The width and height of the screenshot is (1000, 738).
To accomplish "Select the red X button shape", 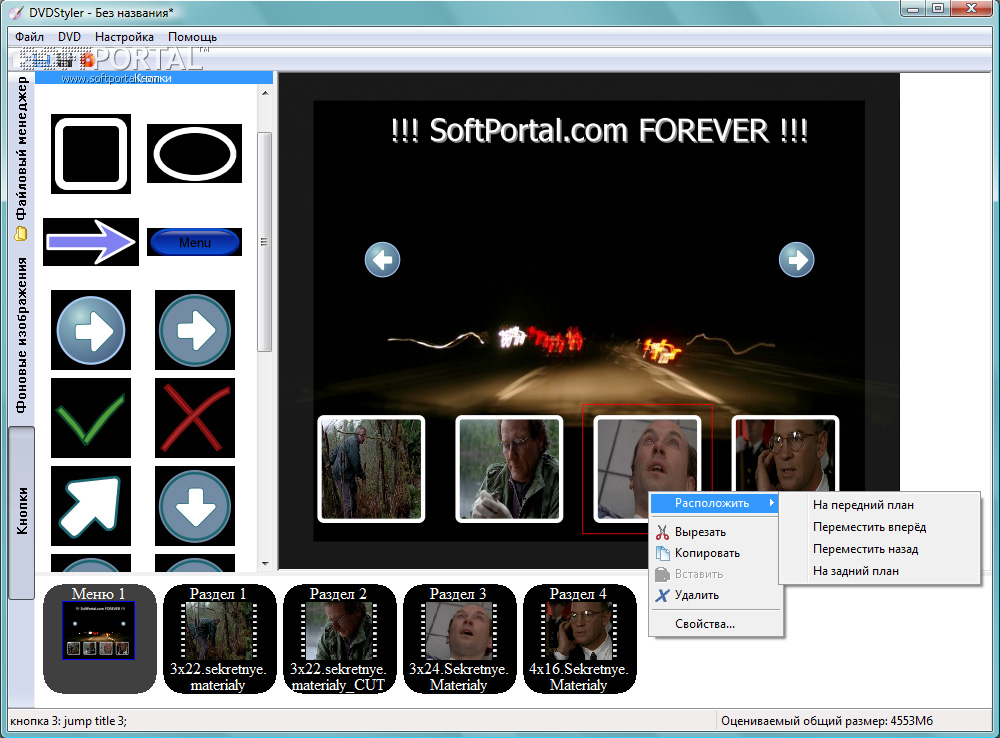I will pyautogui.click(x=195, y=418).
